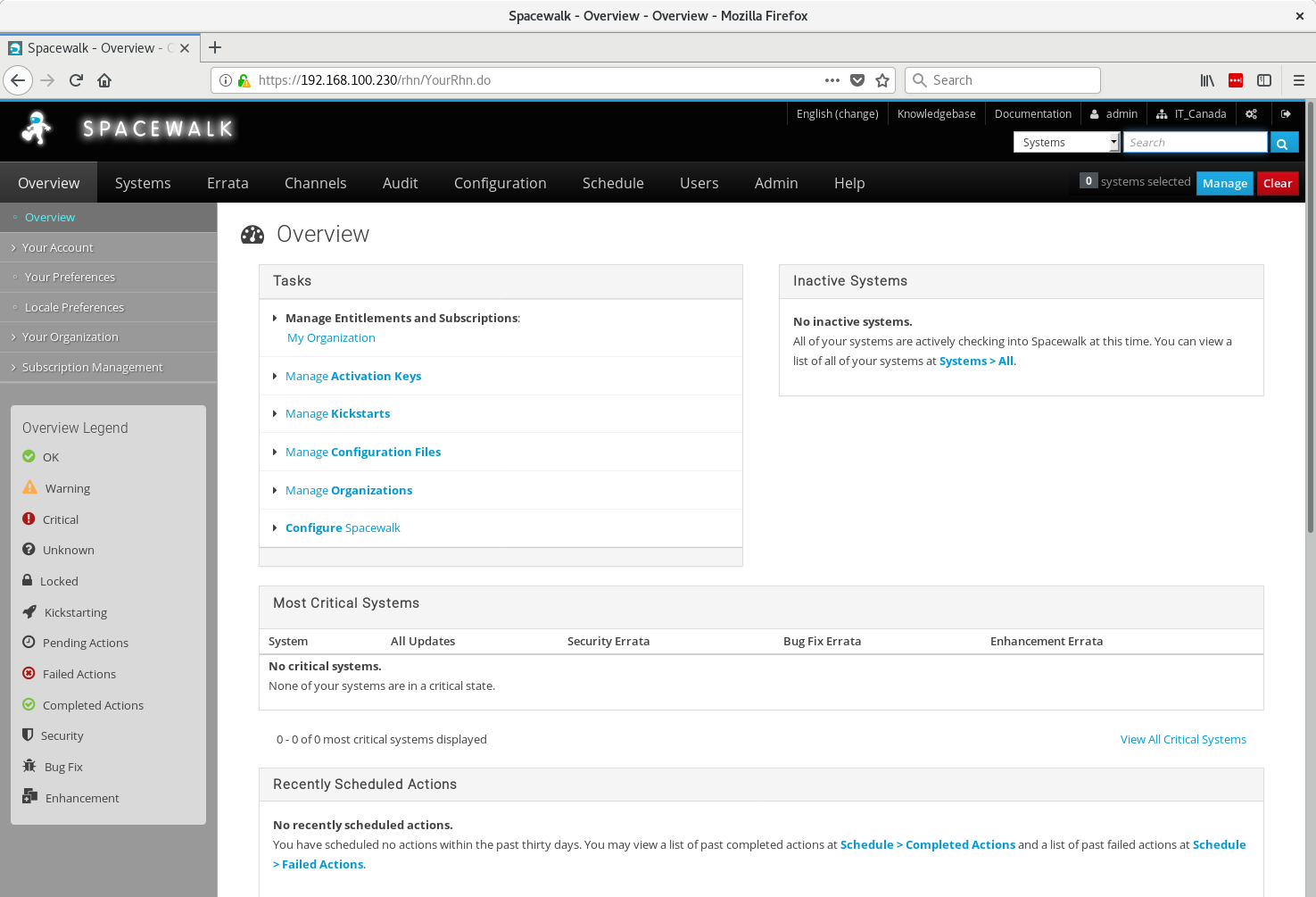The height and width of the screenshot is (897, 1316).
Task: Open Configure Spacewalk link
Action: [343, 527]
